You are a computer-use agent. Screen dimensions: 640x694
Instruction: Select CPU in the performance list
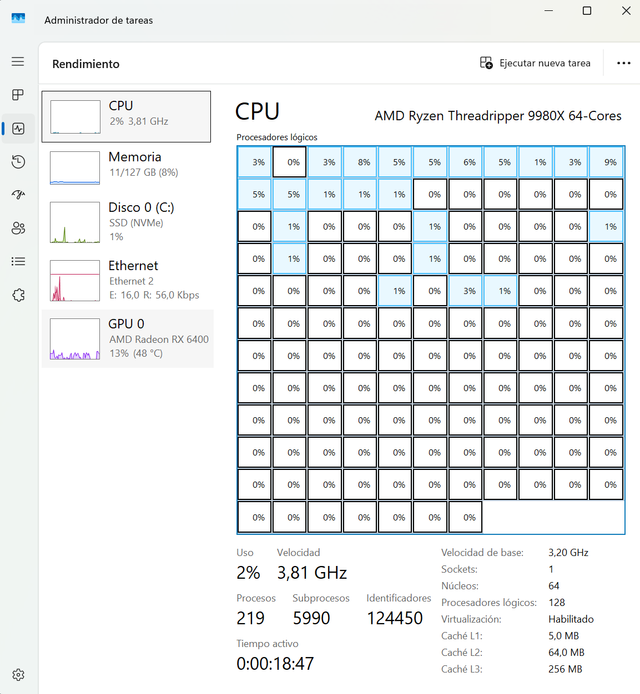[126, 116]
